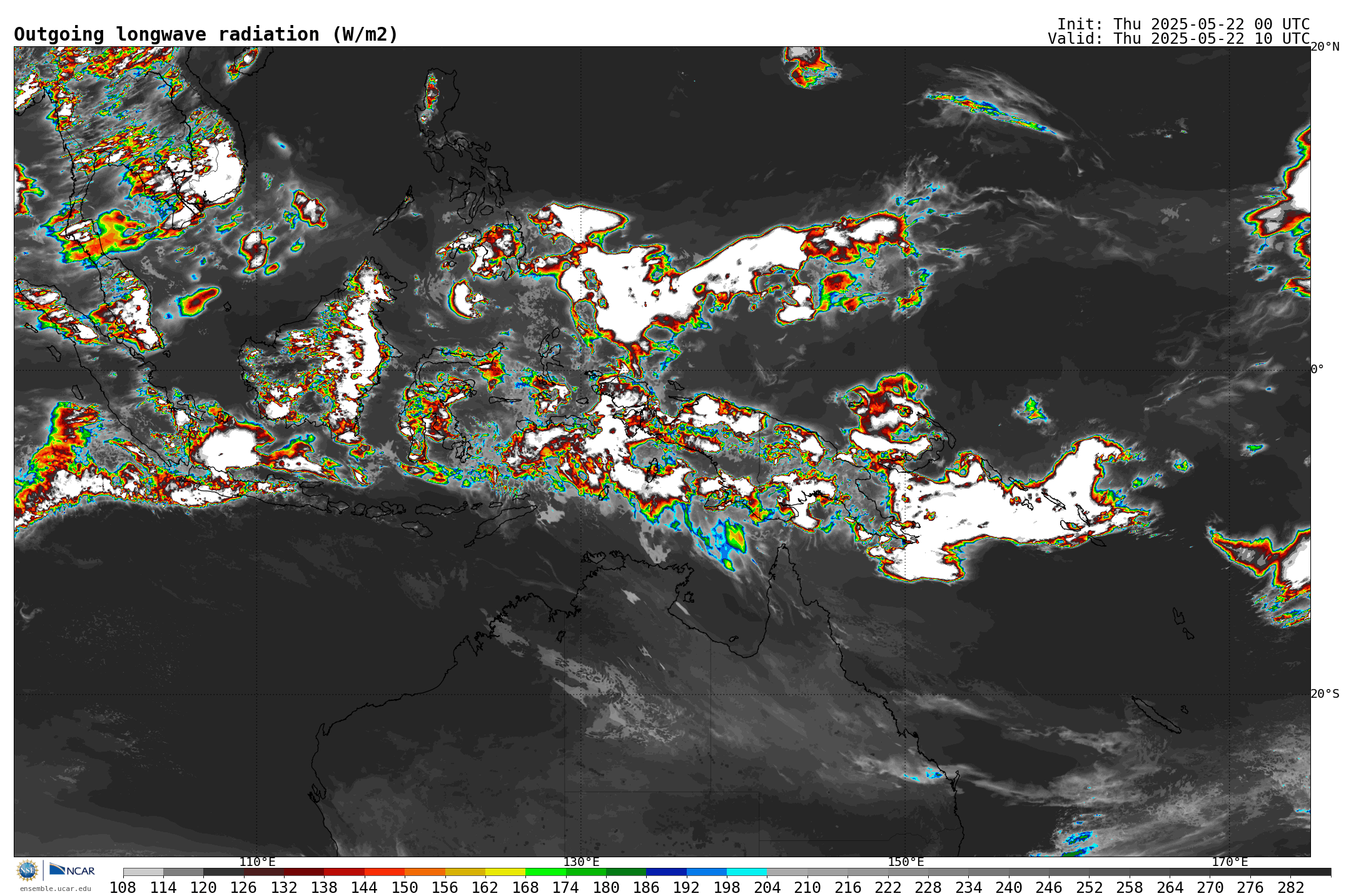This screenshot has height=896, width=1351.
Task: Click the colorbar tick label 252
Action: click(x=1090, y=888)
